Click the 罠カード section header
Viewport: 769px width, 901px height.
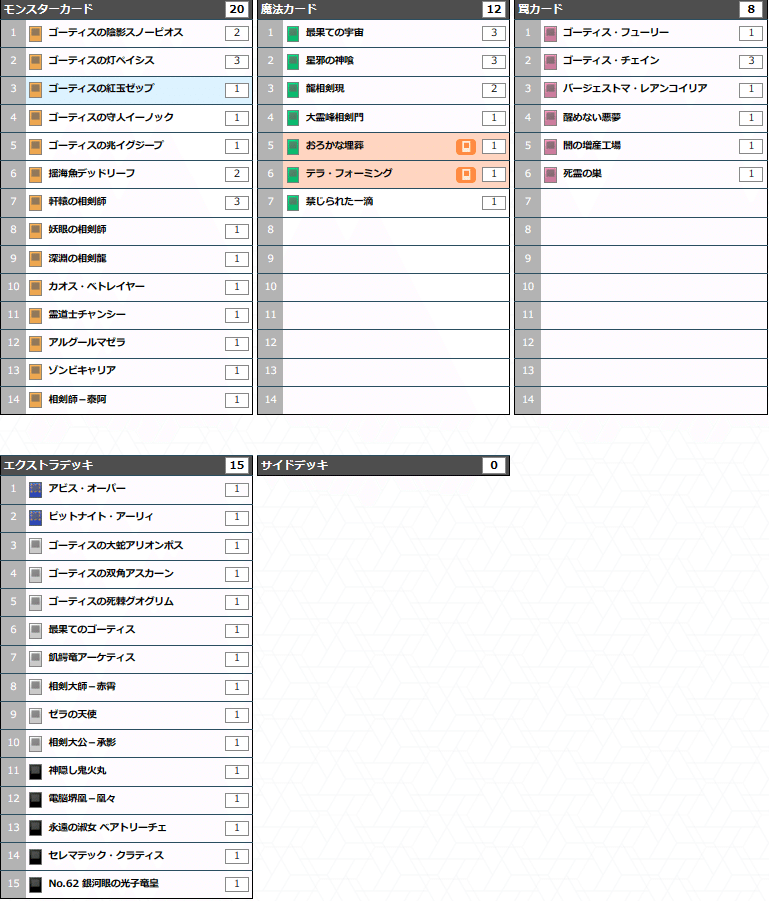641,9
